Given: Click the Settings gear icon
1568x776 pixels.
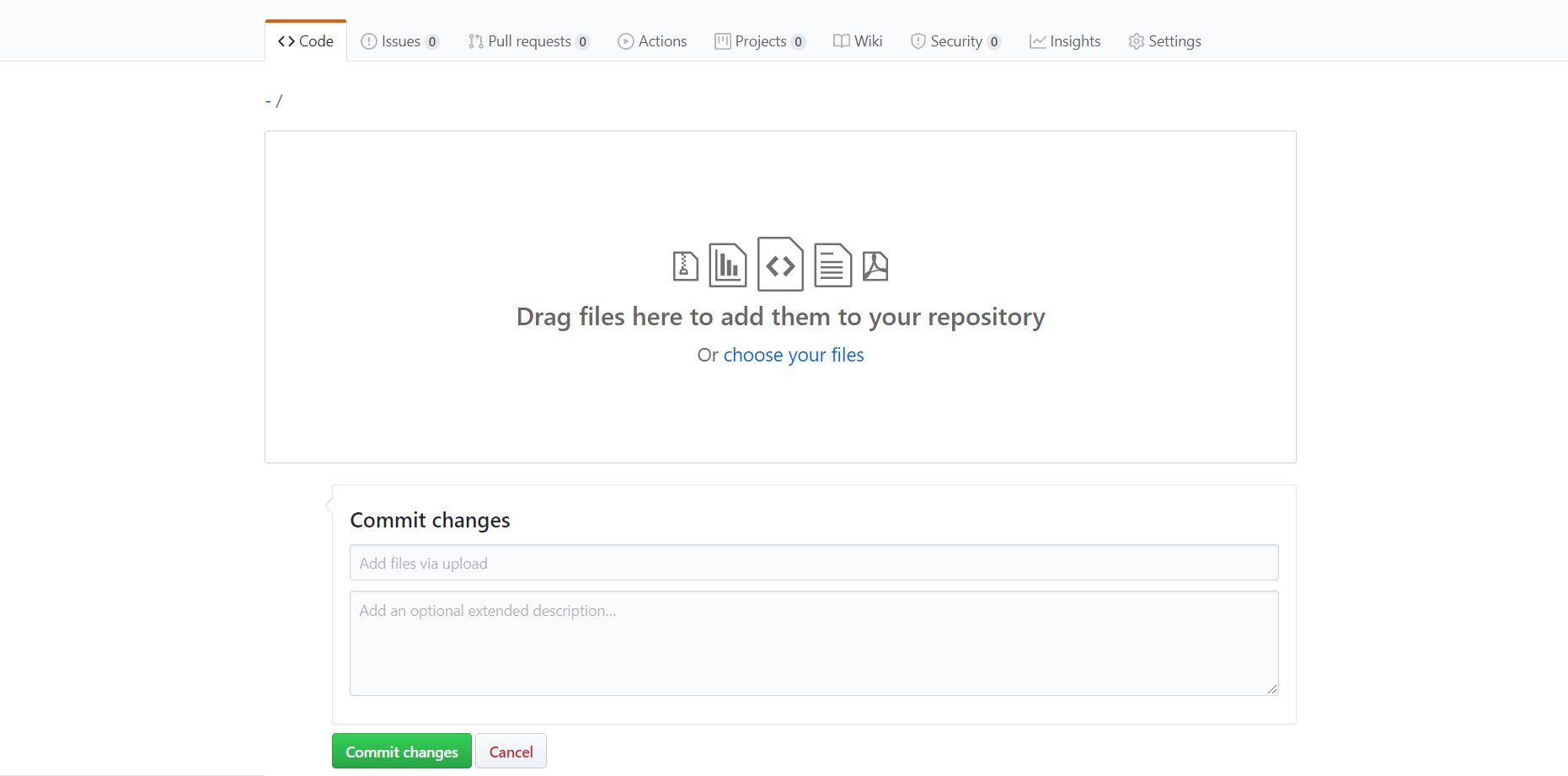Looking at the screenshot, I should point(1135,40).
